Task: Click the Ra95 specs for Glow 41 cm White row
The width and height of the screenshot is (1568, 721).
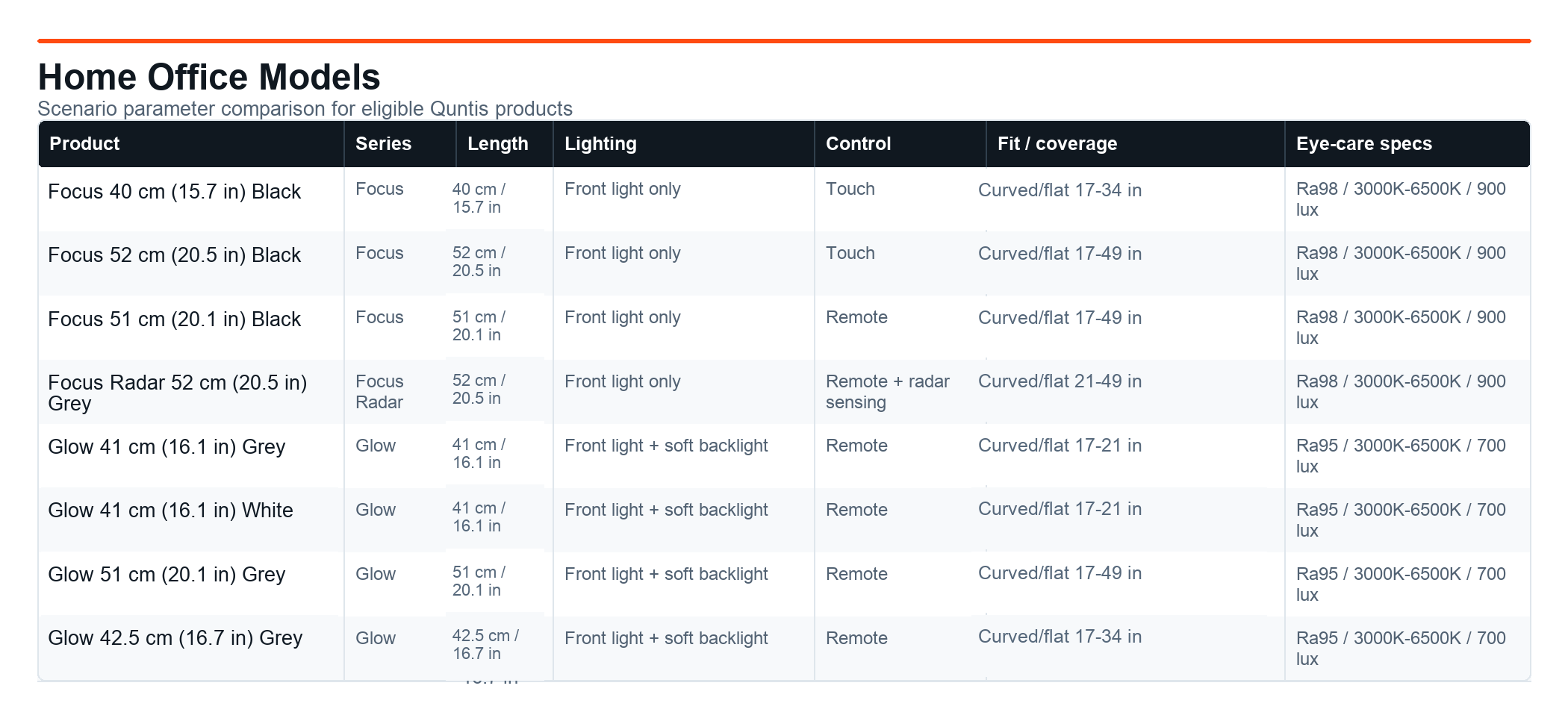Action: pos(1401,520)
